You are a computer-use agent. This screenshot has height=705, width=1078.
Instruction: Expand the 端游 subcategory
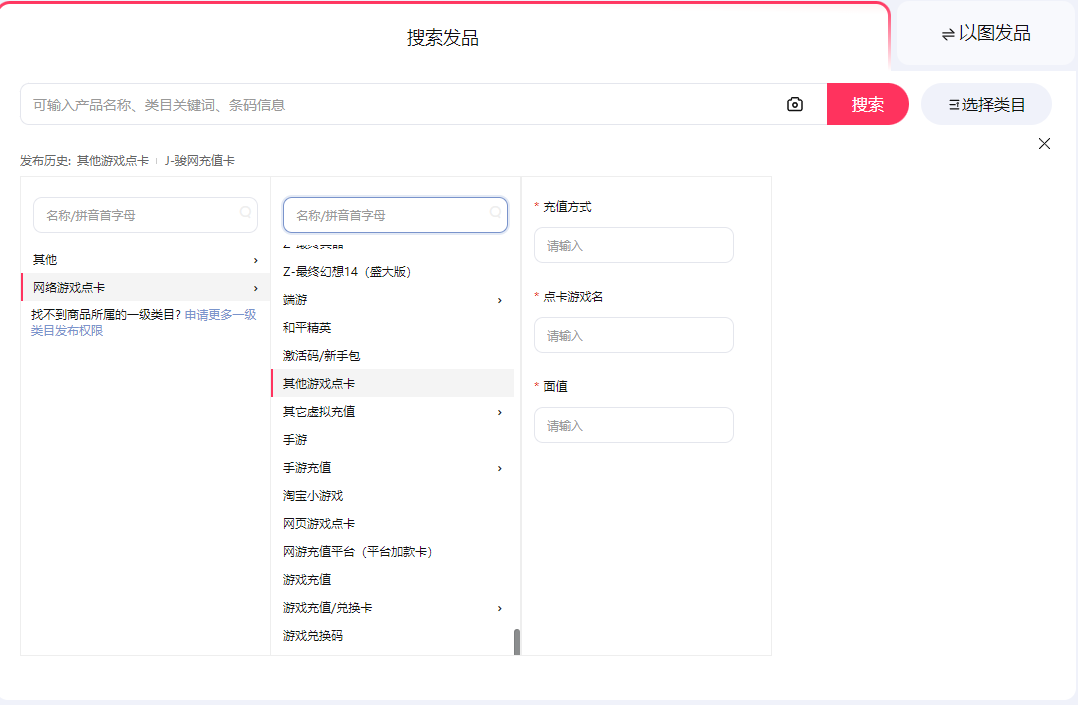(x=500, y=300)
